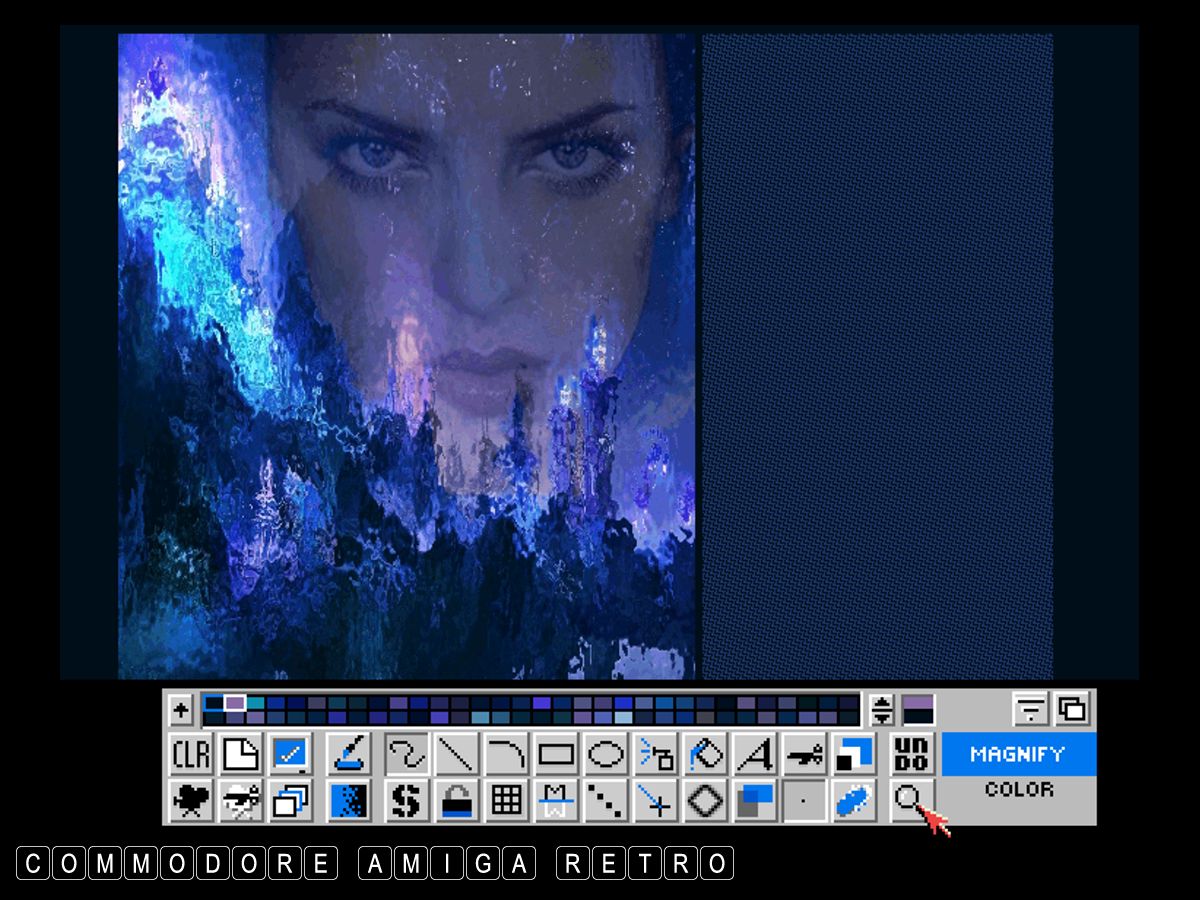Click the magnifying glass zoom icon
This screenshot has height=900, width=1200.
click(908, 800)
